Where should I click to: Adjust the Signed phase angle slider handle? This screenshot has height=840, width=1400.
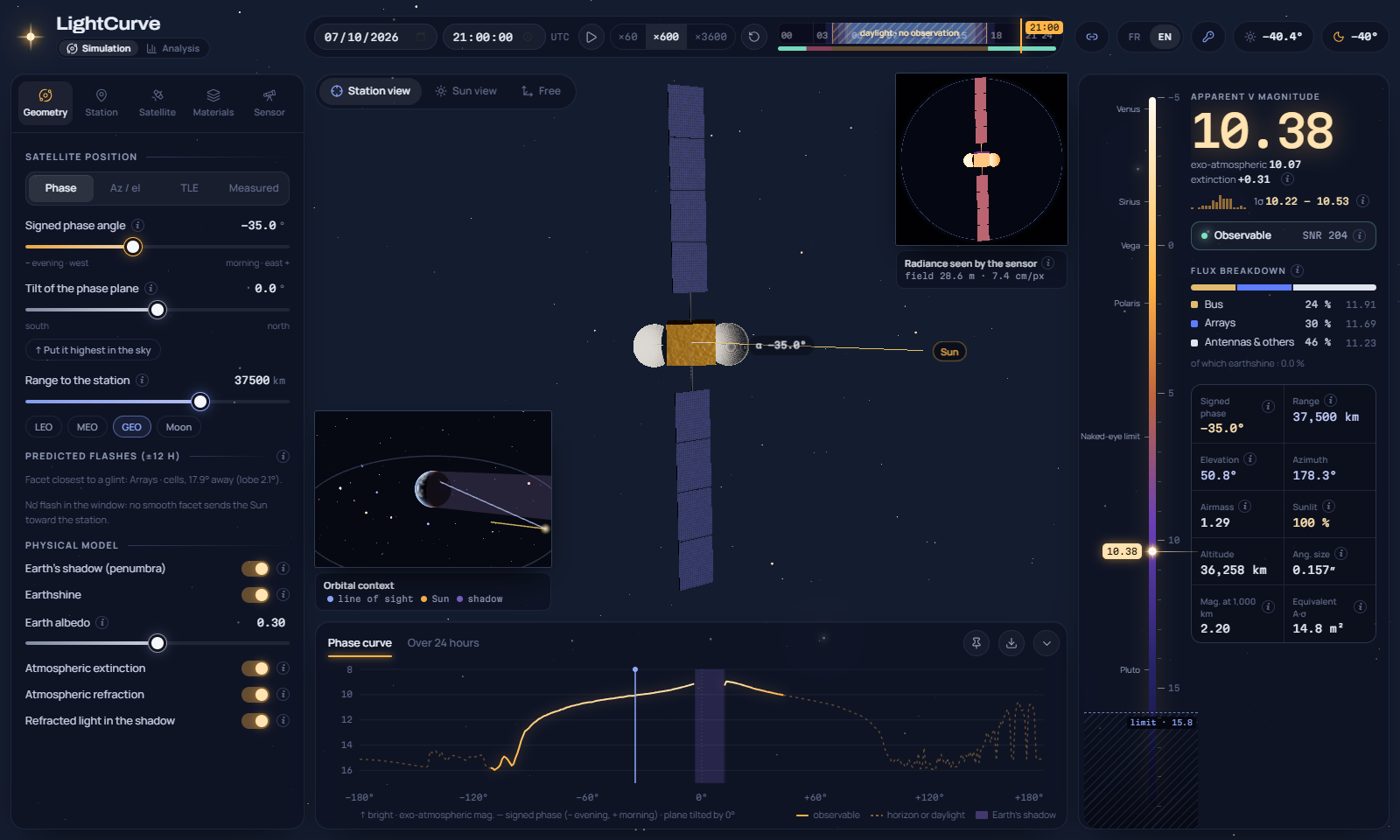[x=133, y=247]
